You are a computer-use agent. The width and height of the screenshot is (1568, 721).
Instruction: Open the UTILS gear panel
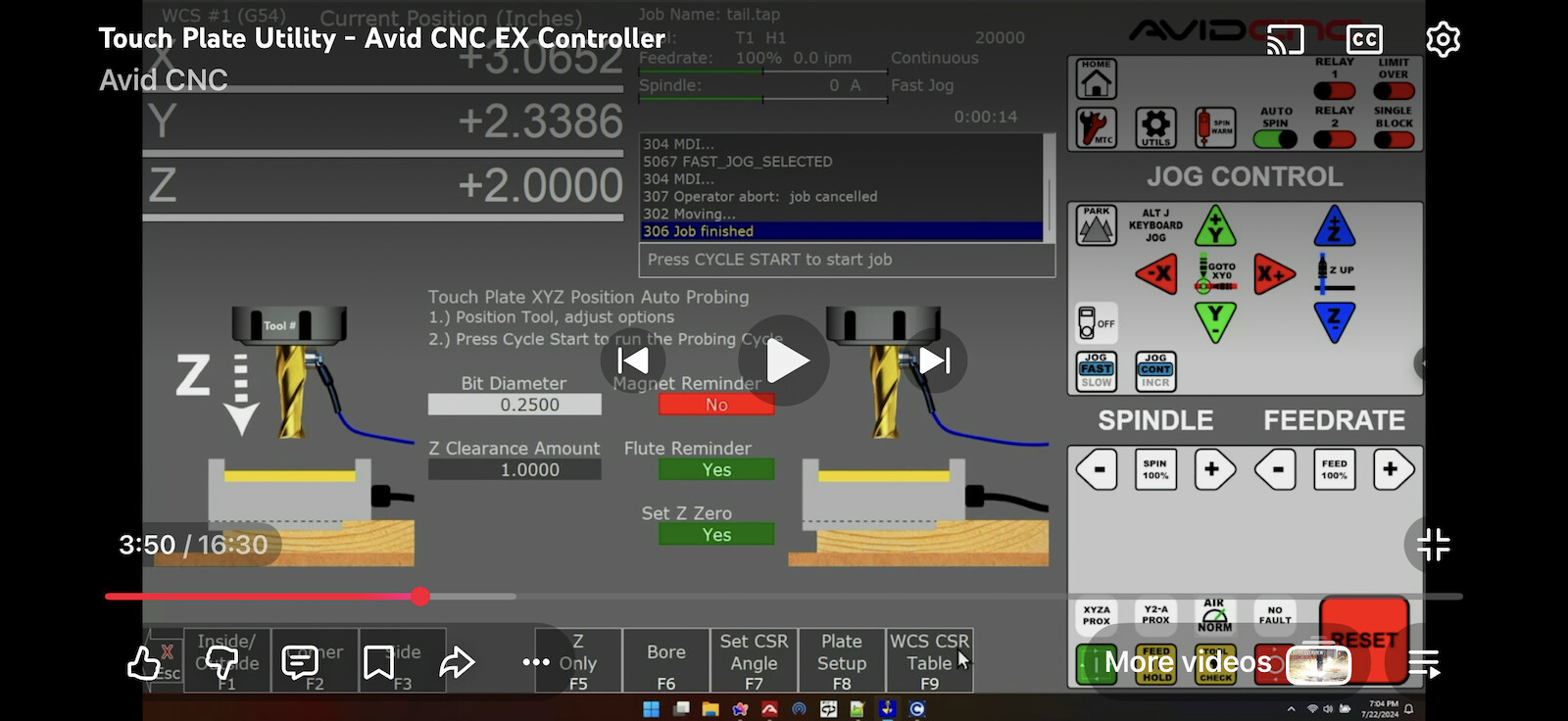coord(1155,127)
